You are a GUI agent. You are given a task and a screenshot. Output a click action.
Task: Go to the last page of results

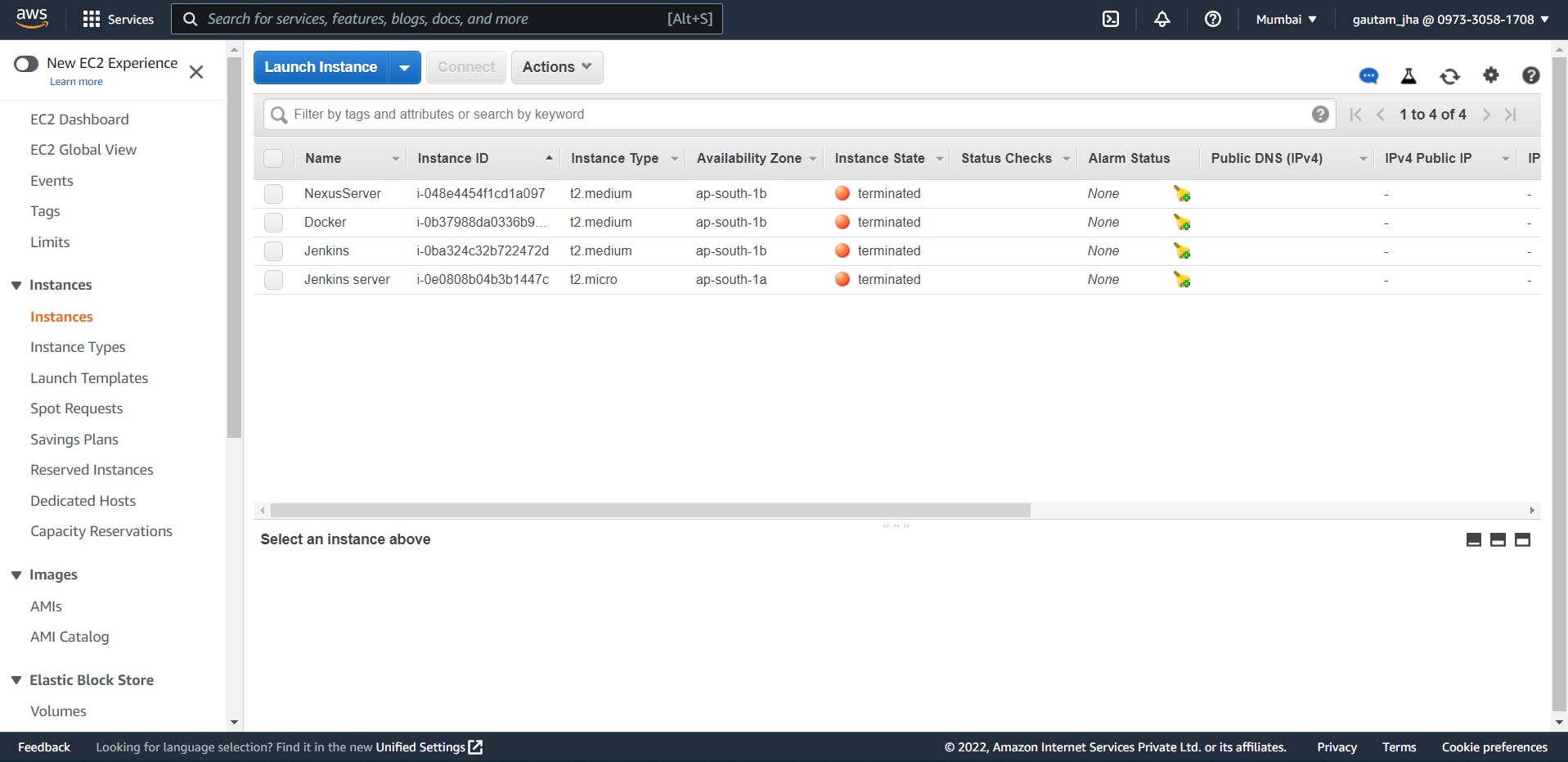(x=1511, y=115)
